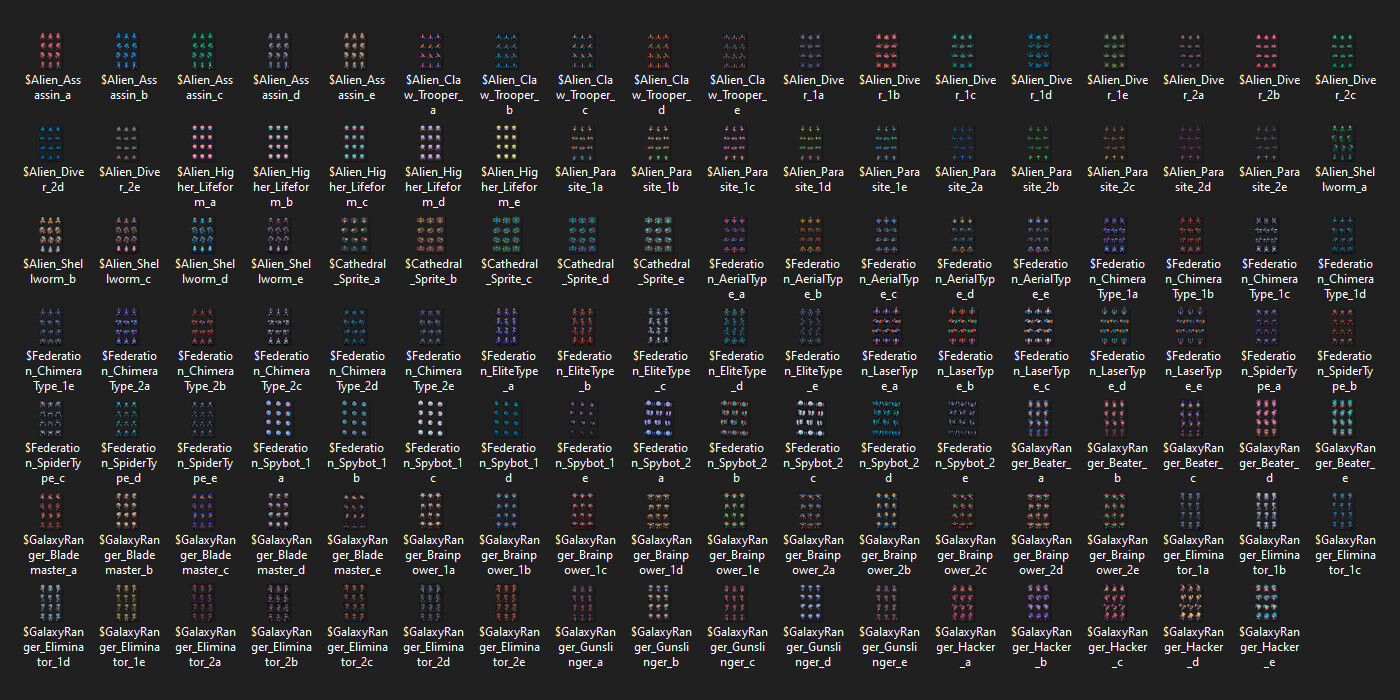1400x700 pixels.
Task: Click the $Alien_Claw_Trooper_c file icon
Action: tap(585, 50)
